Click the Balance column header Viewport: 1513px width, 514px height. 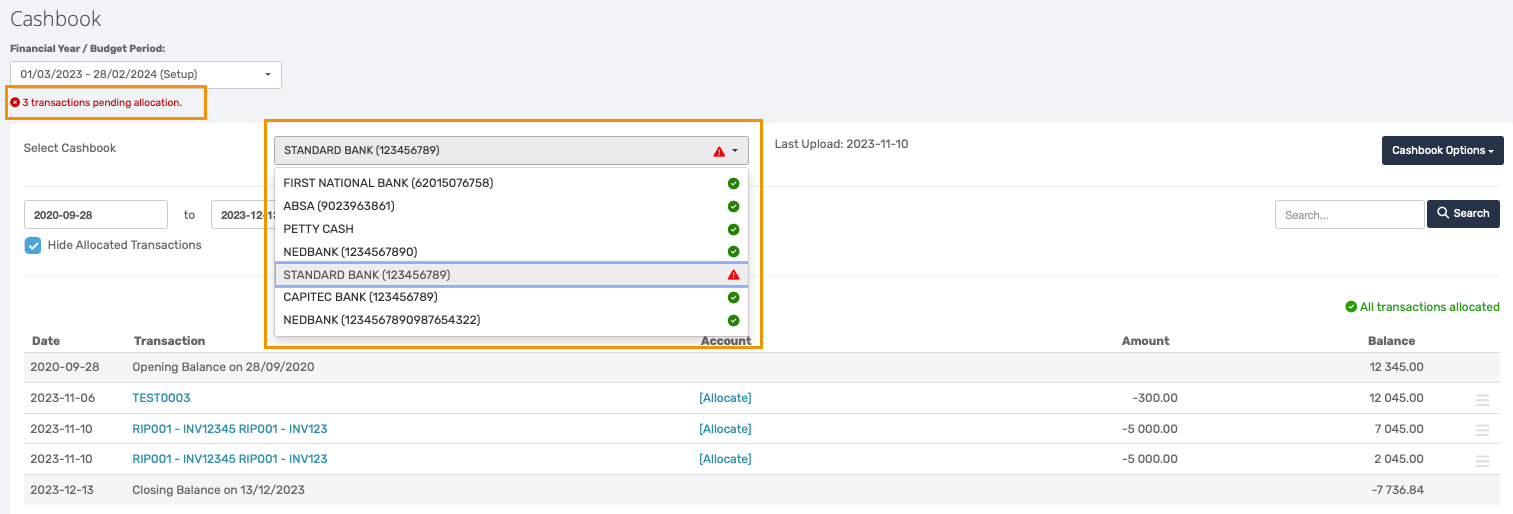(x=1392, y=341)
